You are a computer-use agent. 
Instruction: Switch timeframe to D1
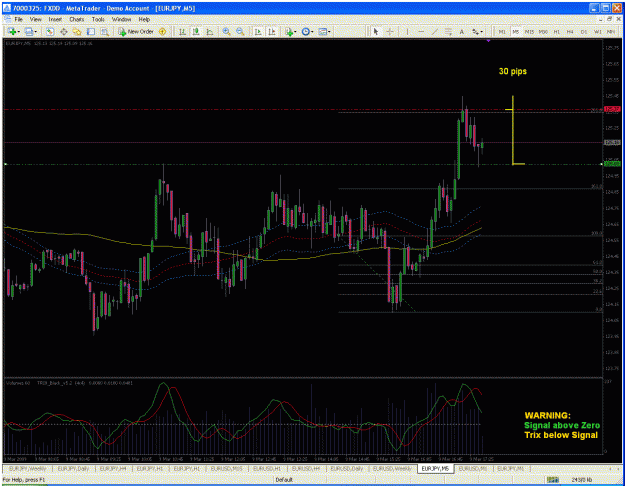point(584,31)
